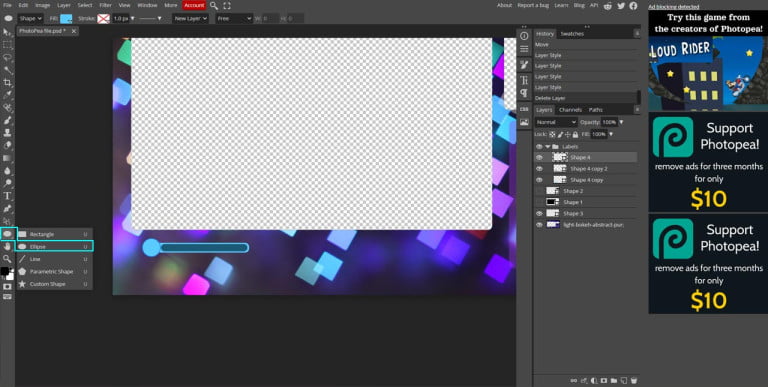Select the Blur tool

pyautogui.click(x=7, y=171)
